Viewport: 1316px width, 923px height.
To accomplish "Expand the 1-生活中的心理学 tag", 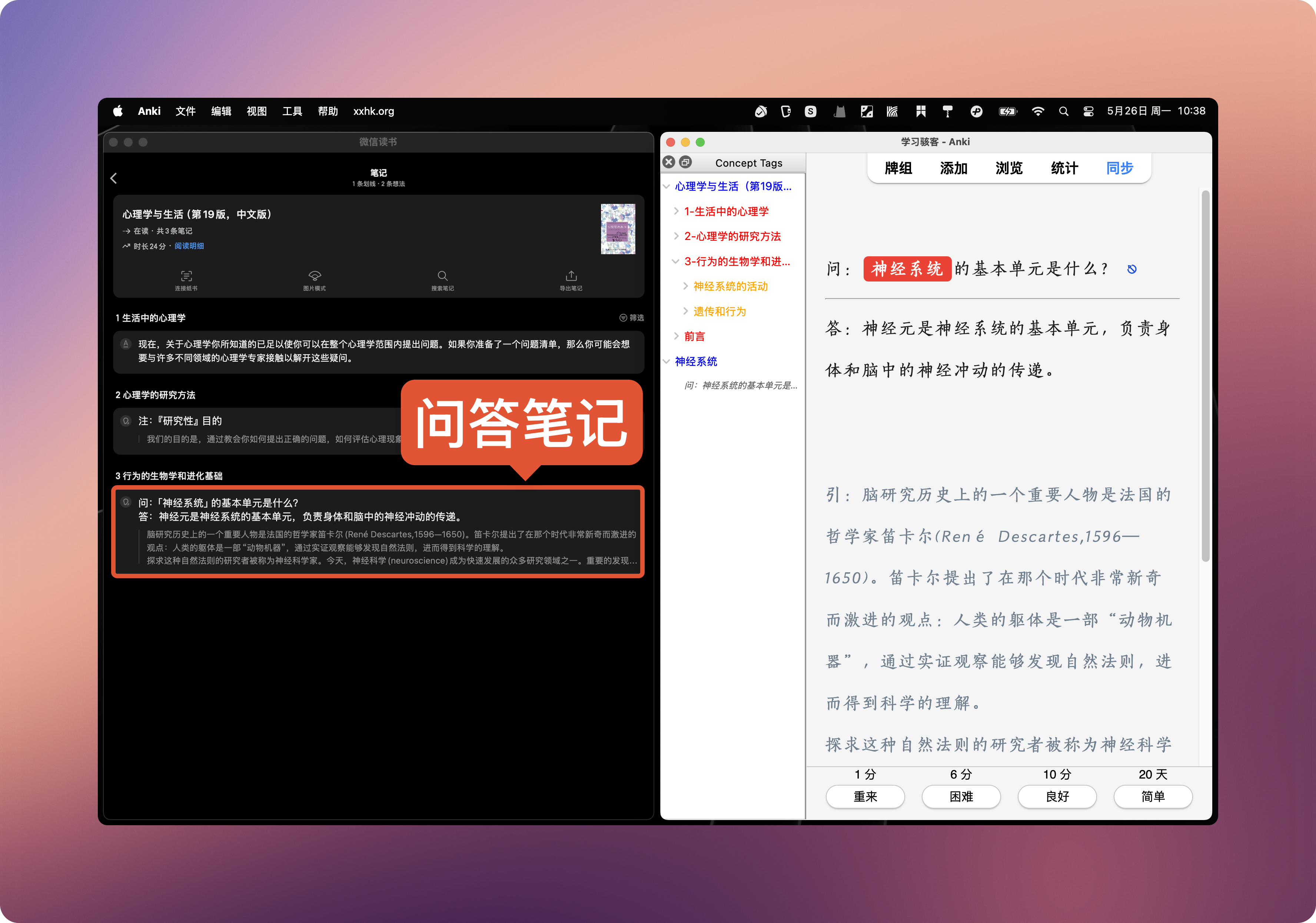I will tap(677, 211).
